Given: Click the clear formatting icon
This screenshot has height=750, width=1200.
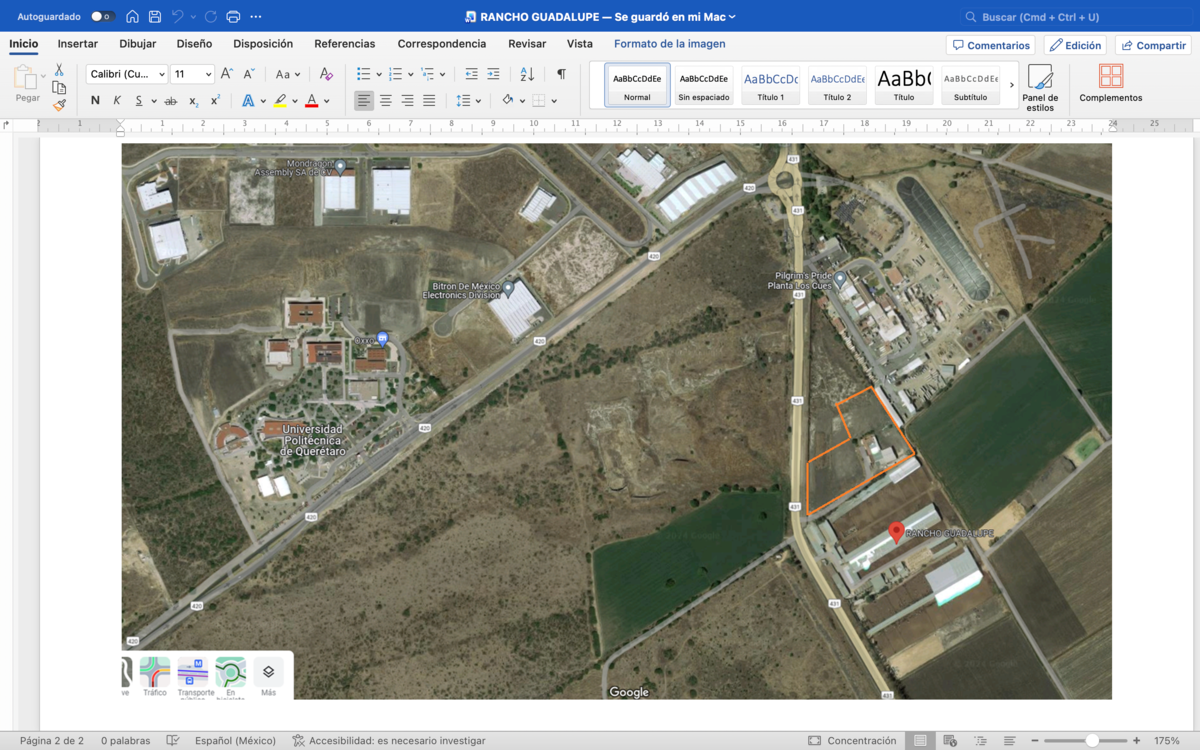Looking at the screenshot, I should [326, 74].
